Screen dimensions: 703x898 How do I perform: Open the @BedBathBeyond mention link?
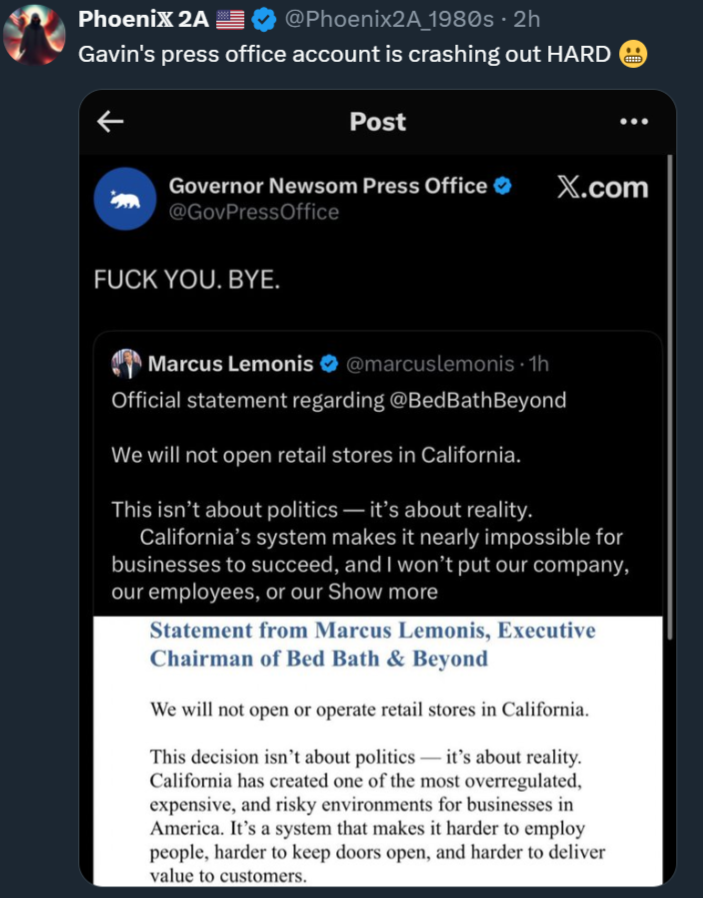click(x=477, y=400)
